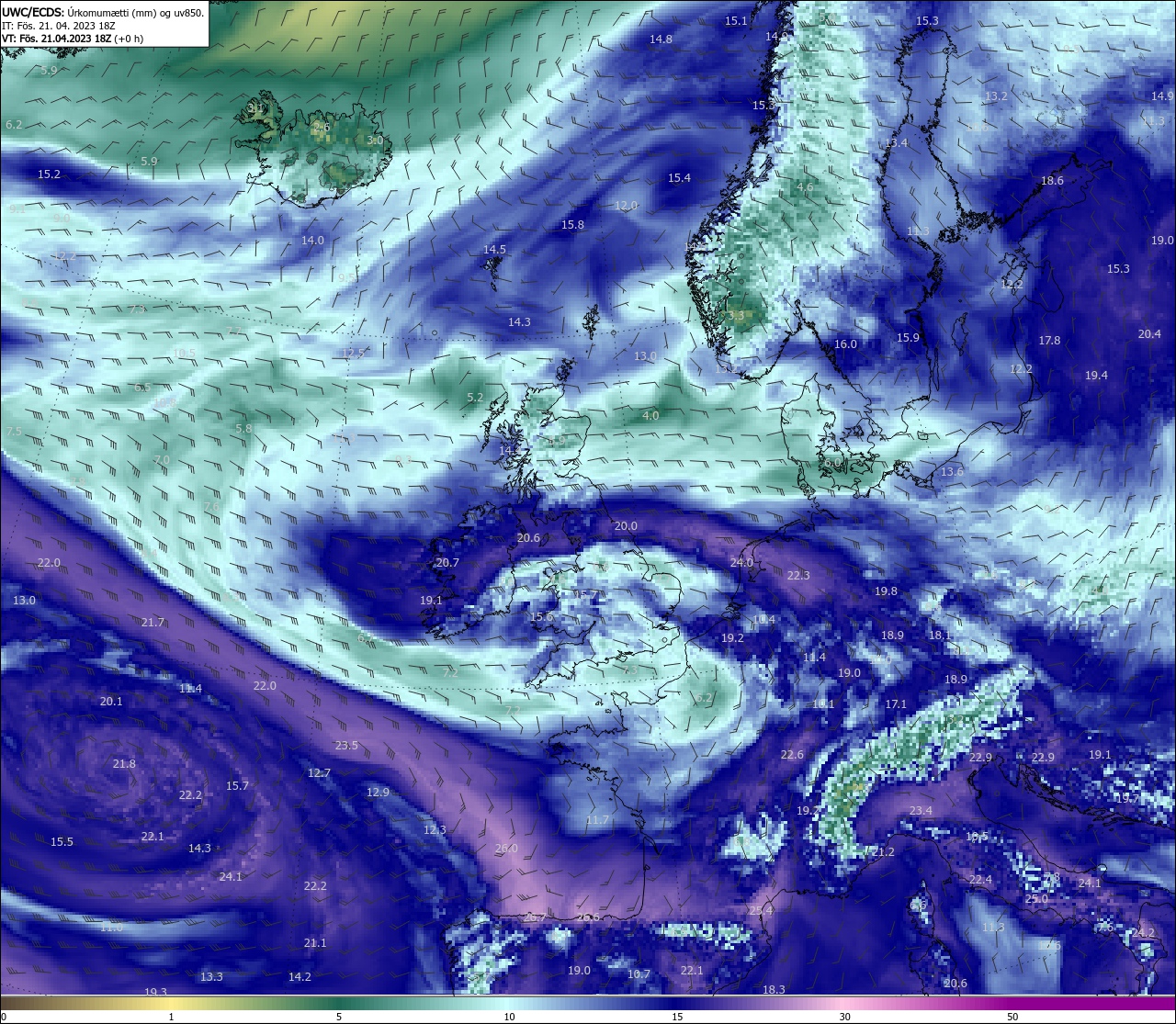Click the legend tick label 1

click(171, 1017)
